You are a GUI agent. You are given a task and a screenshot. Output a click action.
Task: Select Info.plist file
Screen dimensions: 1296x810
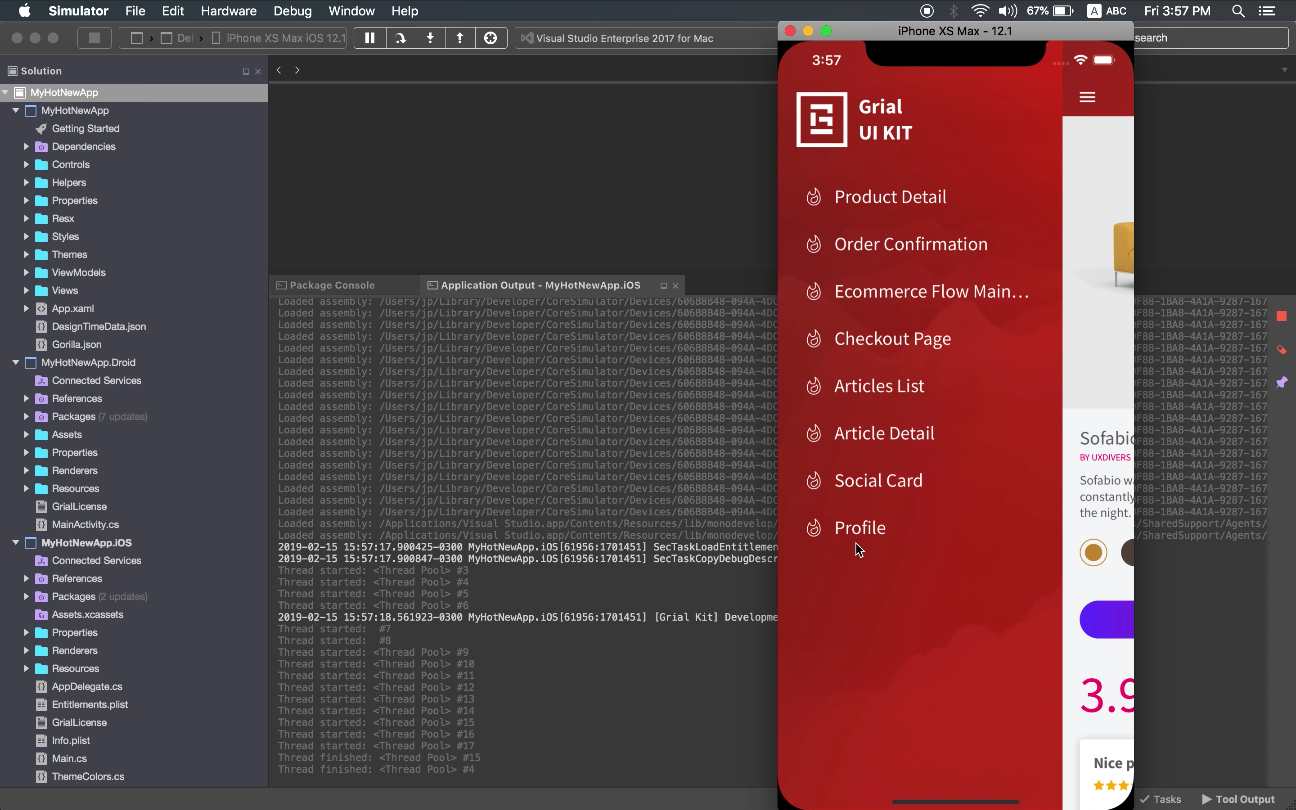click(x=71, y=740)
